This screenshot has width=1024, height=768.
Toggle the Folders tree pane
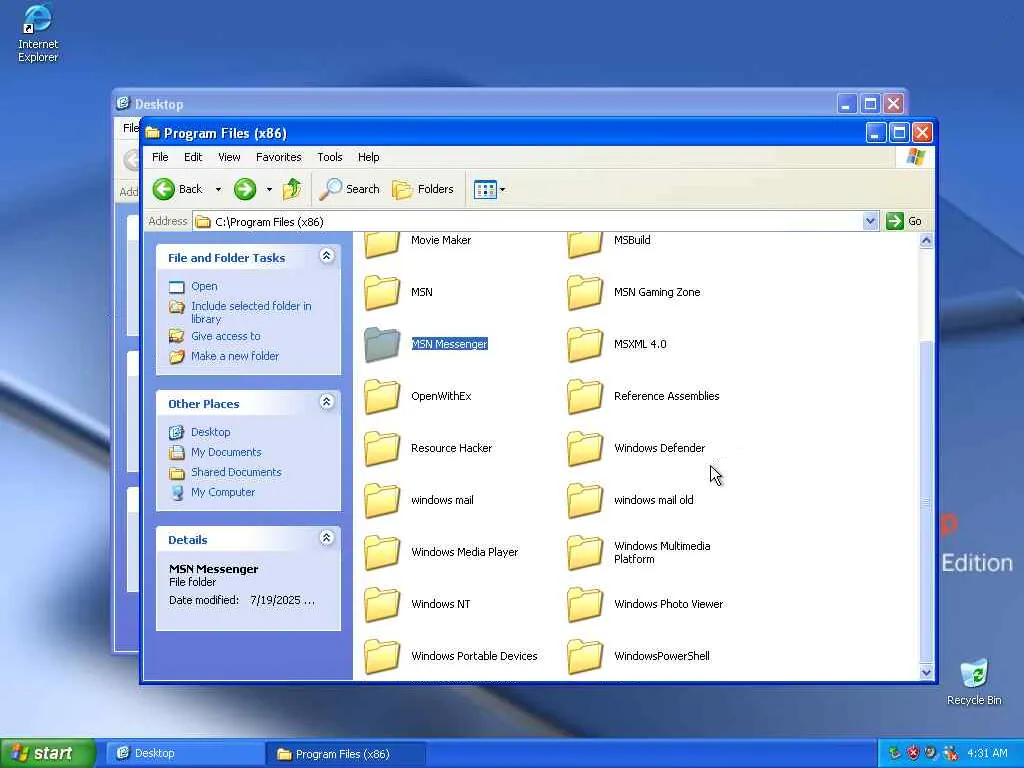coord(423,189)
